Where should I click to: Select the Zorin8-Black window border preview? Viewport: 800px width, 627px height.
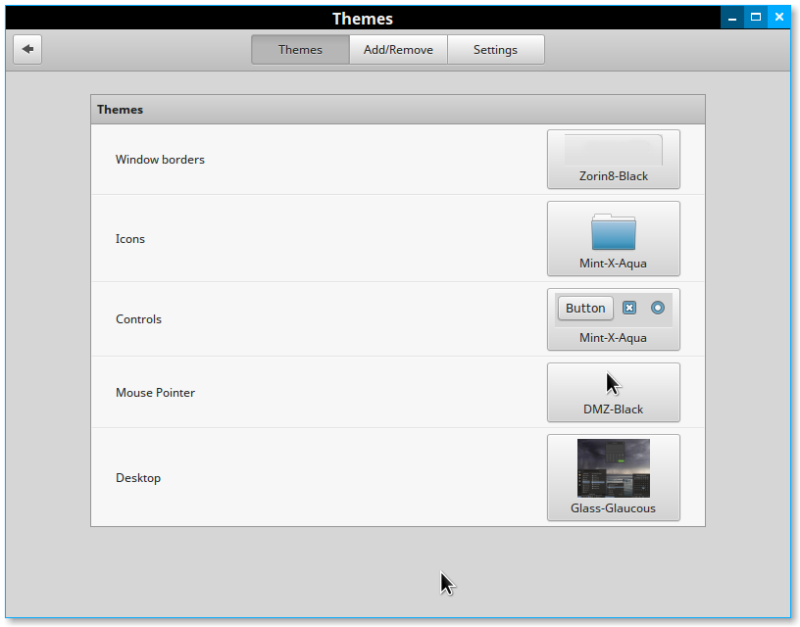pyautogui.click(x=613, y=159)
